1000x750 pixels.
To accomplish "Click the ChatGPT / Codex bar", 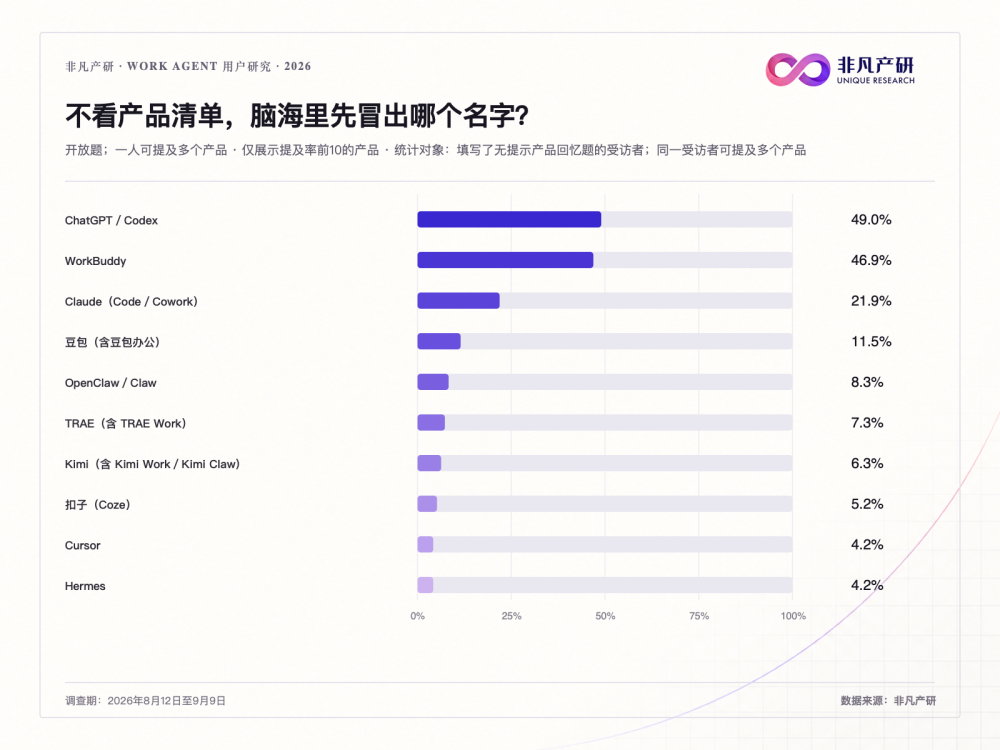I will (509, 219).
